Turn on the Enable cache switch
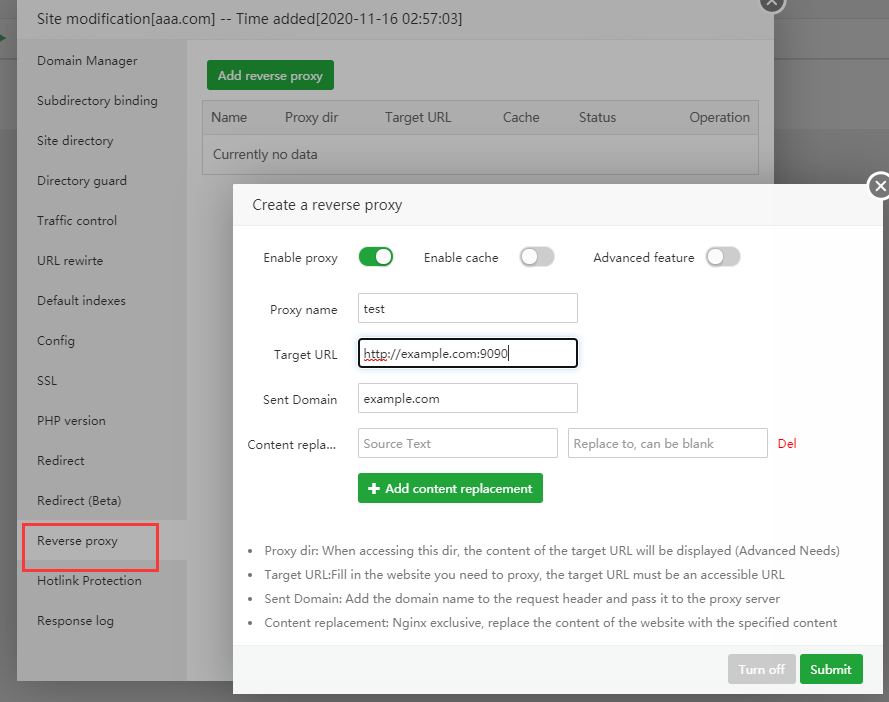The image size is (889, 702). (x=536, y=257)
